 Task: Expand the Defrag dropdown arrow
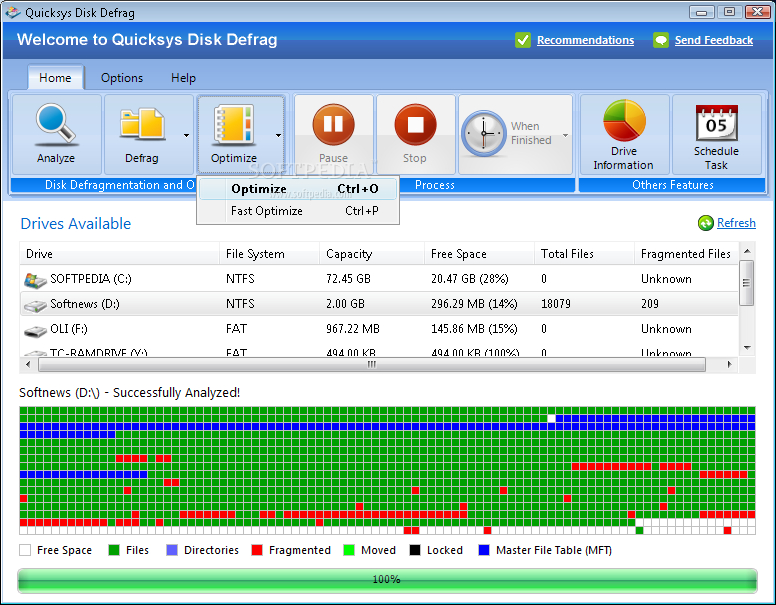[x=186, y=135]
